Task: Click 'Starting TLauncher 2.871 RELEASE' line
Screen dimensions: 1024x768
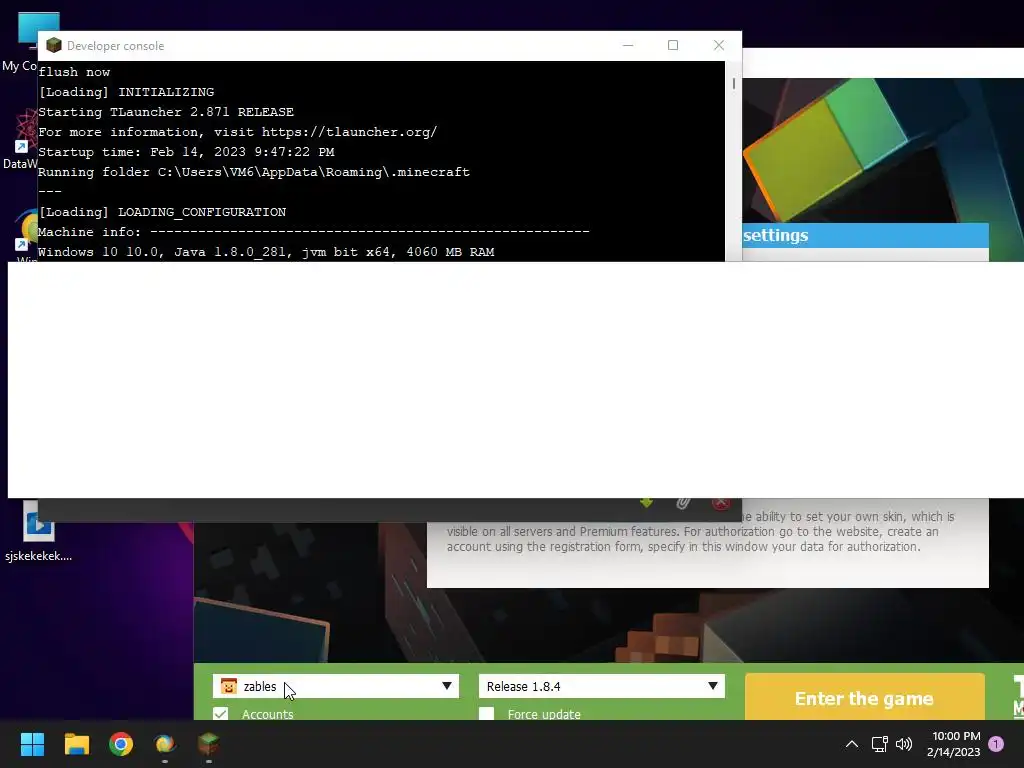Action: [x=166, y=112]
